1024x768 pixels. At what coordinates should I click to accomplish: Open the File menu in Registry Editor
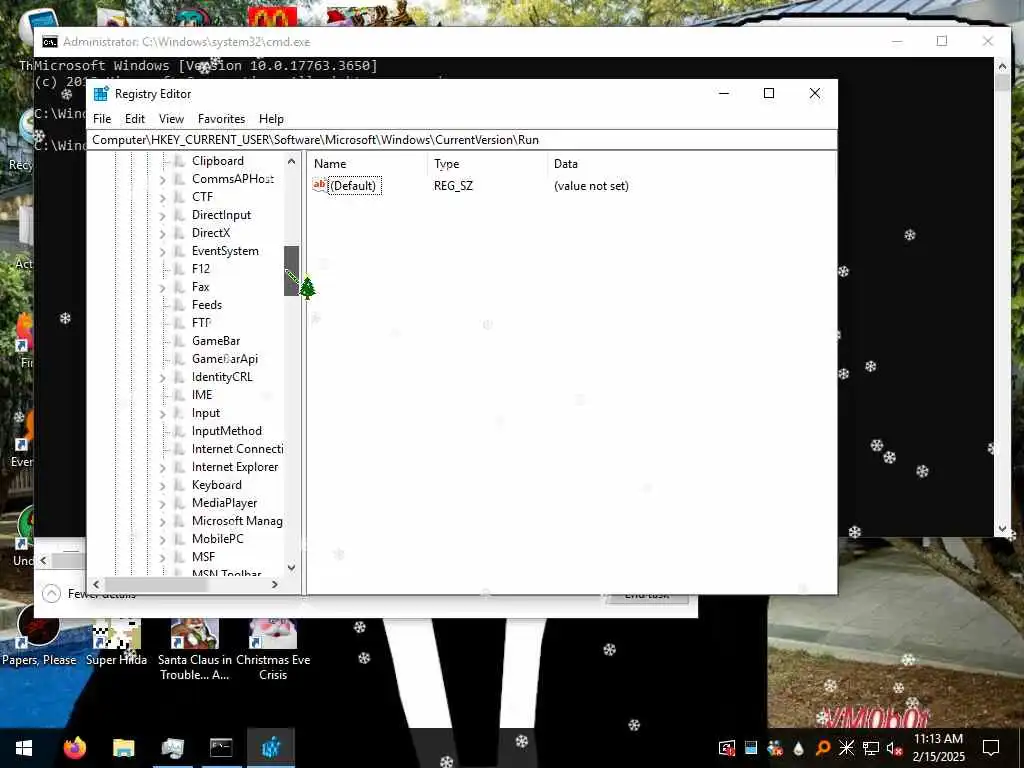tap(102, 119)
